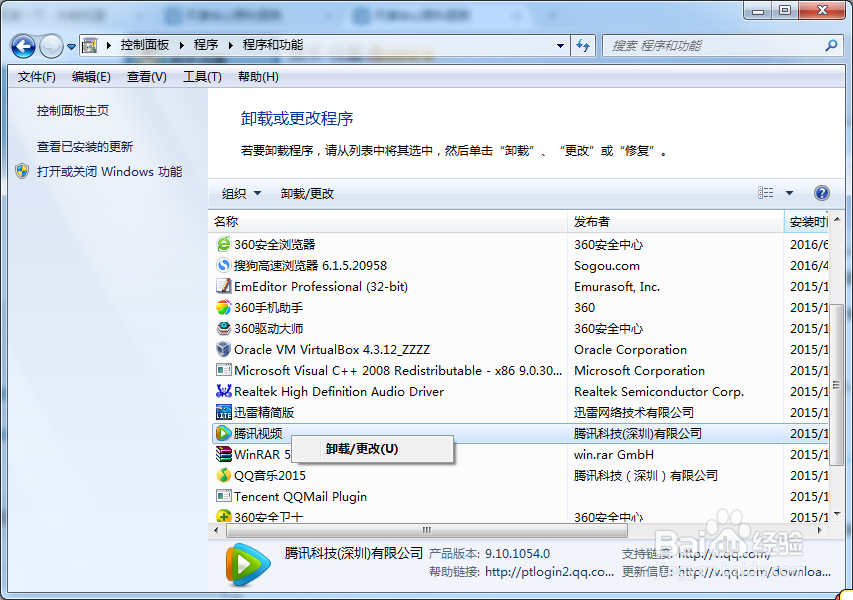This screenshot has width=853, height=600.
Task: Click the Tencent QQMail Plugin icon
Action: [224, 496]
